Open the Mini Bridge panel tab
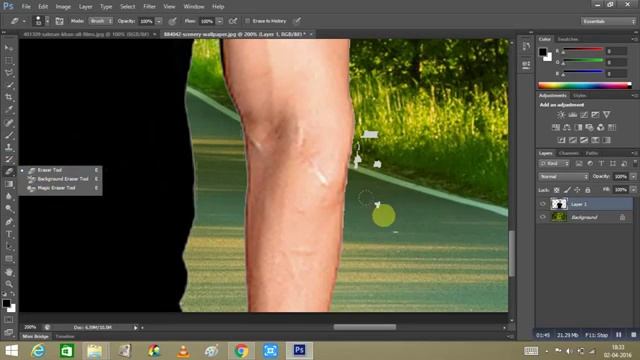This screenshot has height=360, width=640. [36, 336]
